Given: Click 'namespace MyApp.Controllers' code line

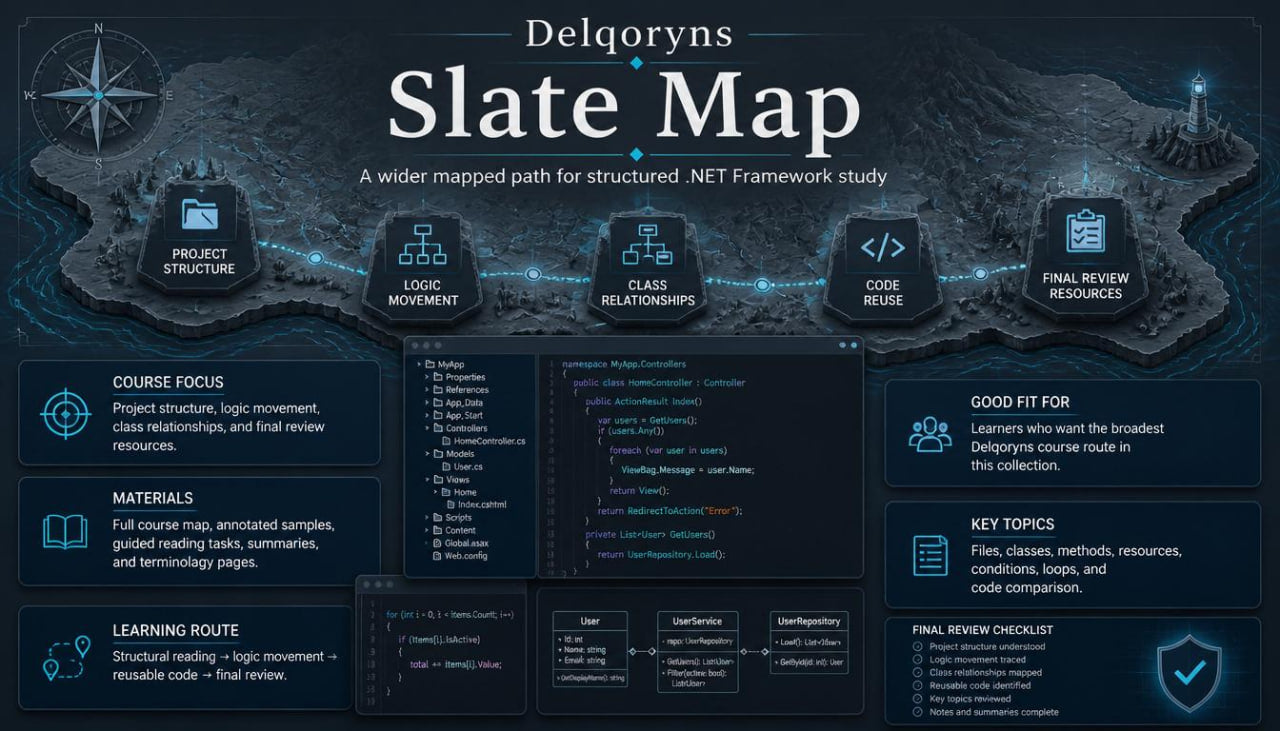Looking at the screenshot, I should 624,365.
